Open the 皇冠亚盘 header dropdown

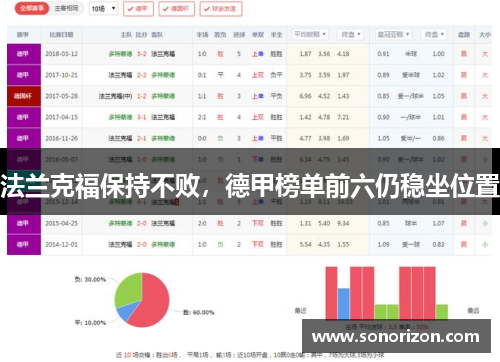tap(393, 34)
